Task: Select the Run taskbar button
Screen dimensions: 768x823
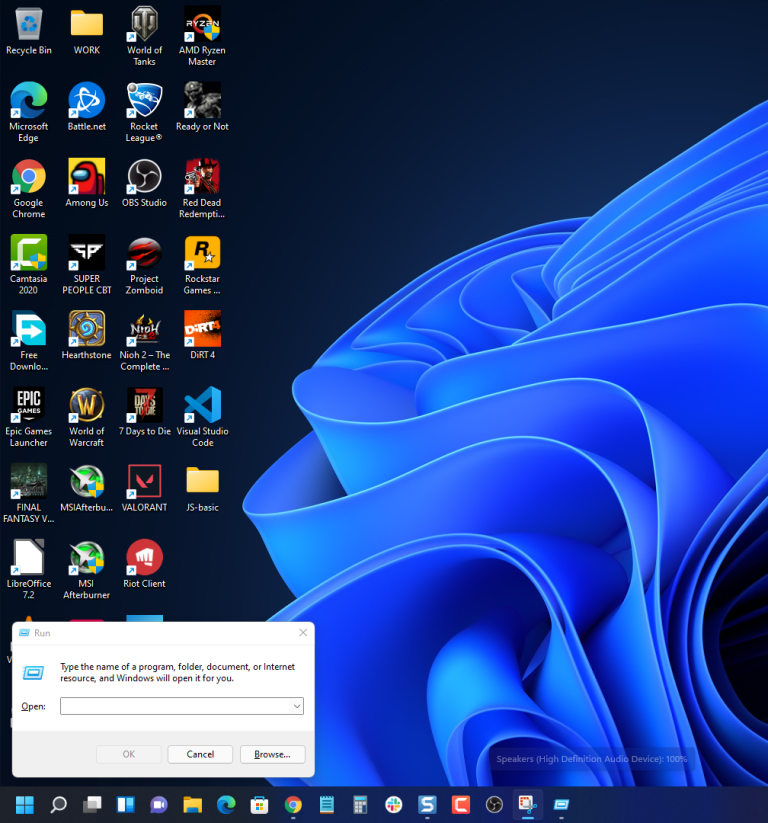Action: [x=561, y=805]
